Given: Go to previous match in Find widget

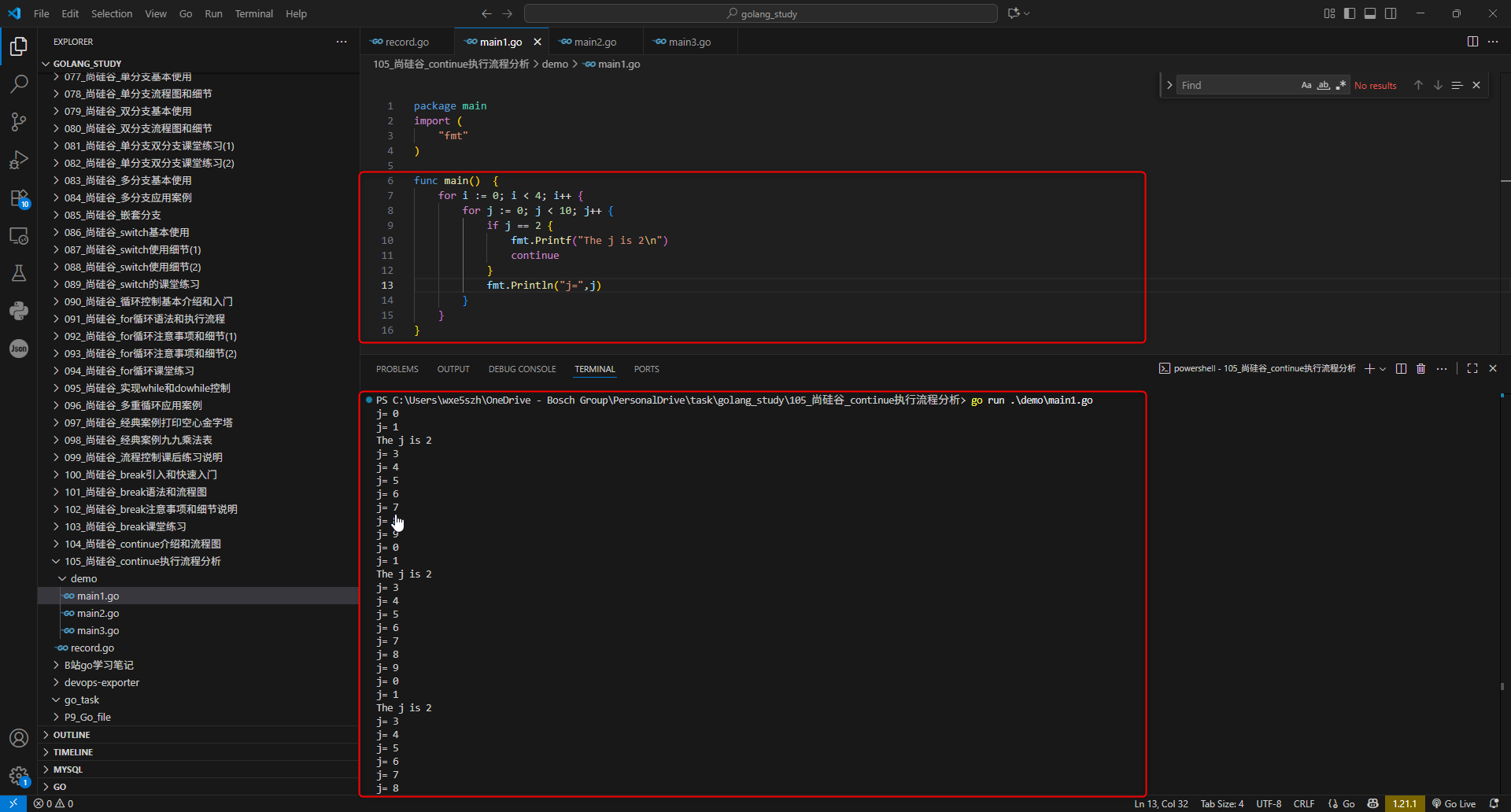Looking at the screenshot, I should point(1418,85).
